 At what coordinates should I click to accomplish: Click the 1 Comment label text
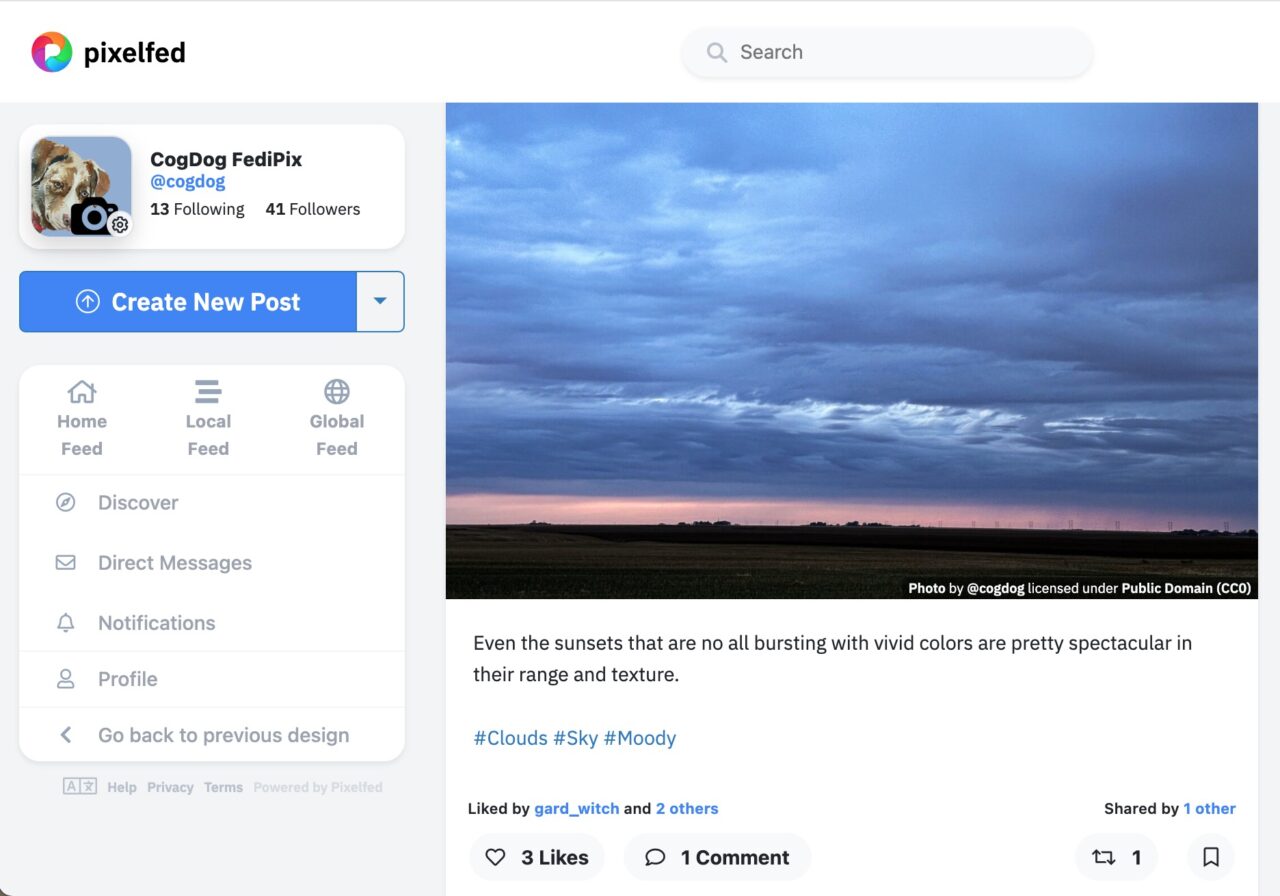pyautogui.click(x=735, y=857)
